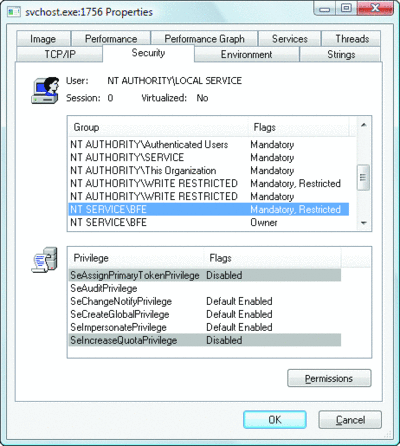Click the group list scrollbar thumb
The height and width of the screenshot is (446, 400).
coord(363,177)
